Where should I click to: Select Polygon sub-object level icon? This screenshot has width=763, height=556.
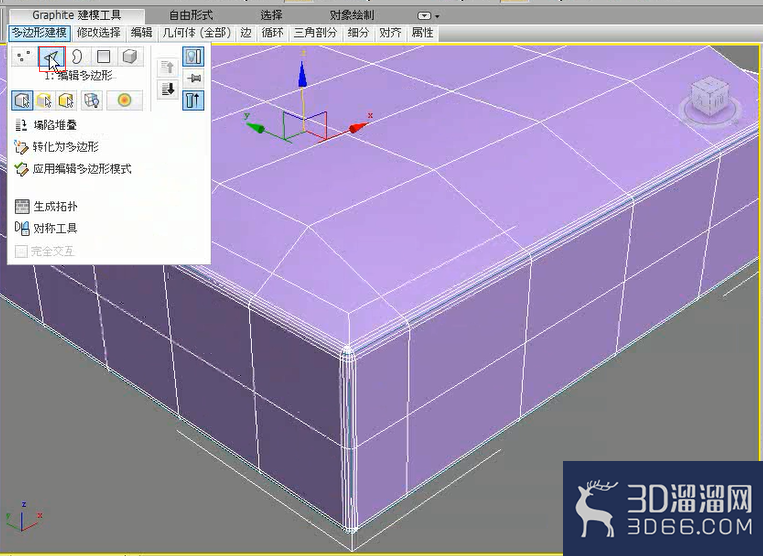tap(104, 56)
